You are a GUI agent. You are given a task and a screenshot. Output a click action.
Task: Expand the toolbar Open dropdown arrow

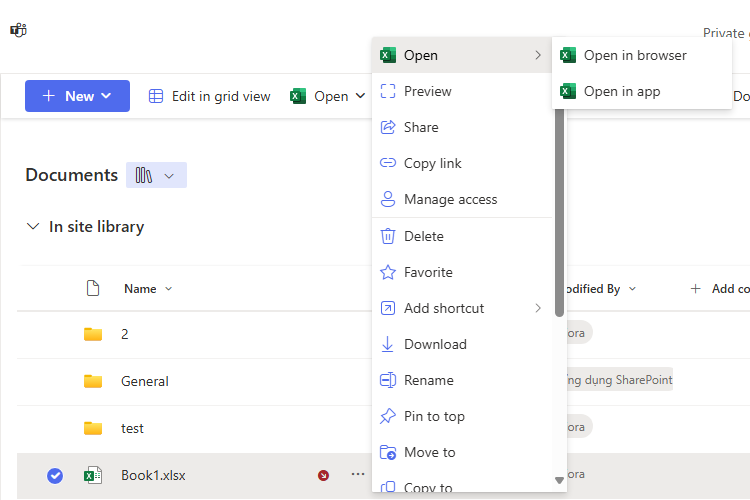coord(360,96)
